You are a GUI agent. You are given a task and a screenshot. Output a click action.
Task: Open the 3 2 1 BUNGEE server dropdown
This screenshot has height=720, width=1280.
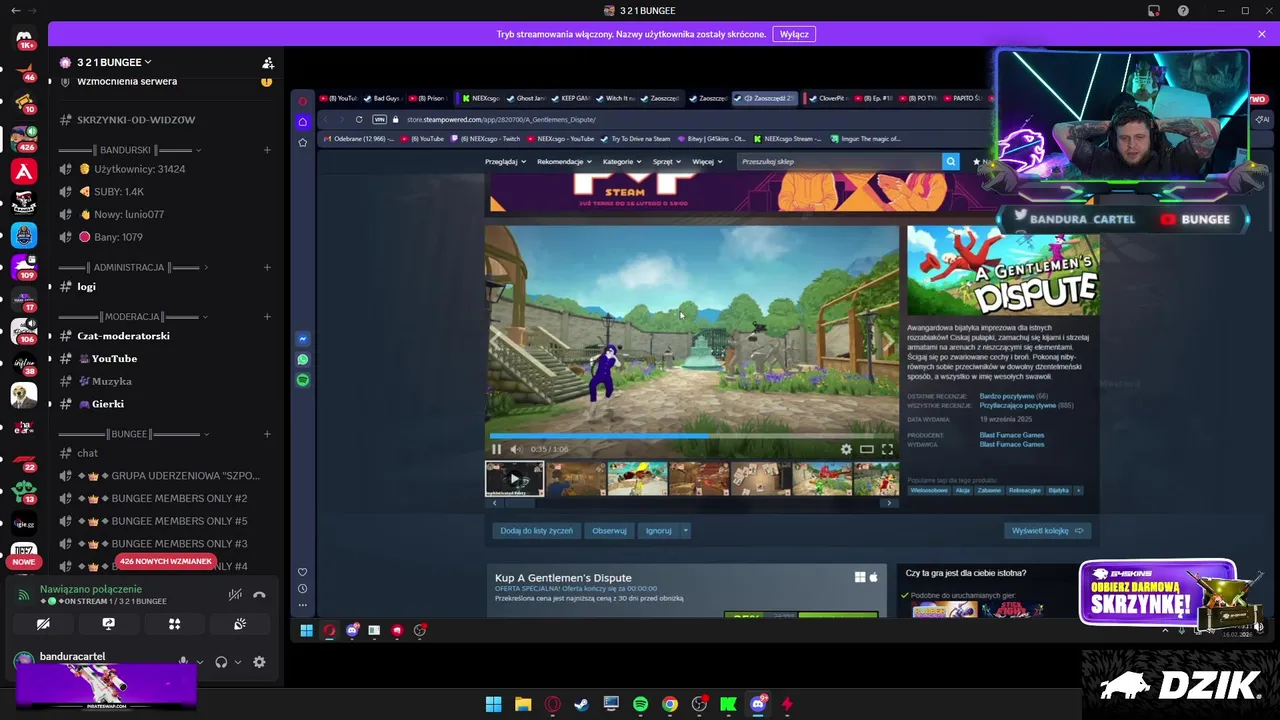(x=115, y=62)
